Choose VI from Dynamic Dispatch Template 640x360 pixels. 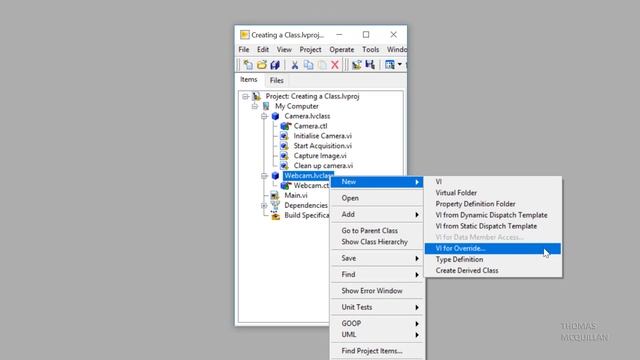point(493,215)
